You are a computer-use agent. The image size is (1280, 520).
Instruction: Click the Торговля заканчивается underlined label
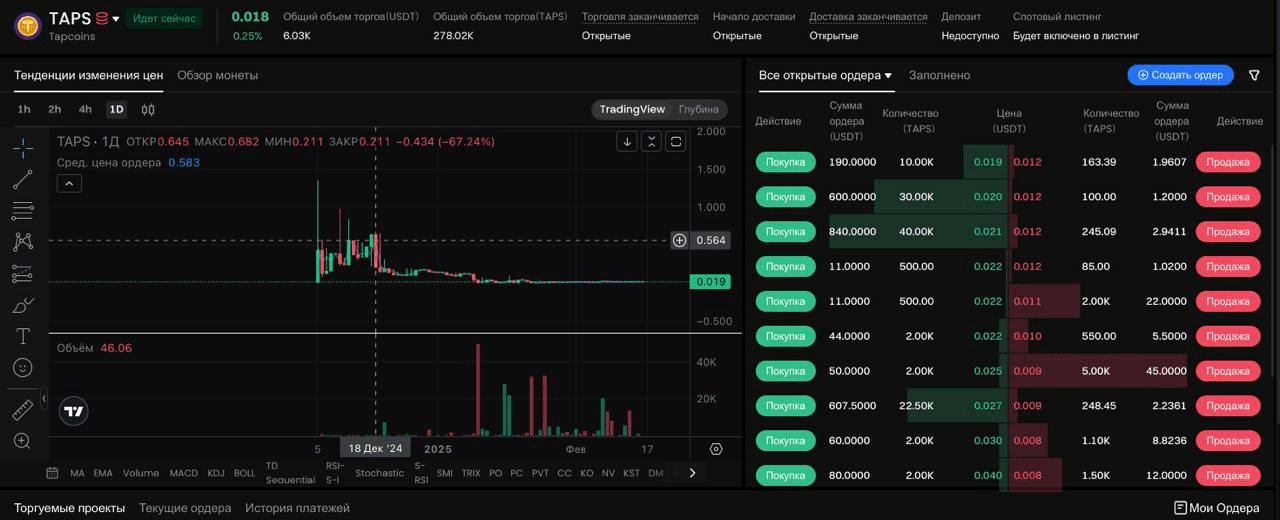click(x=640, y=17)
